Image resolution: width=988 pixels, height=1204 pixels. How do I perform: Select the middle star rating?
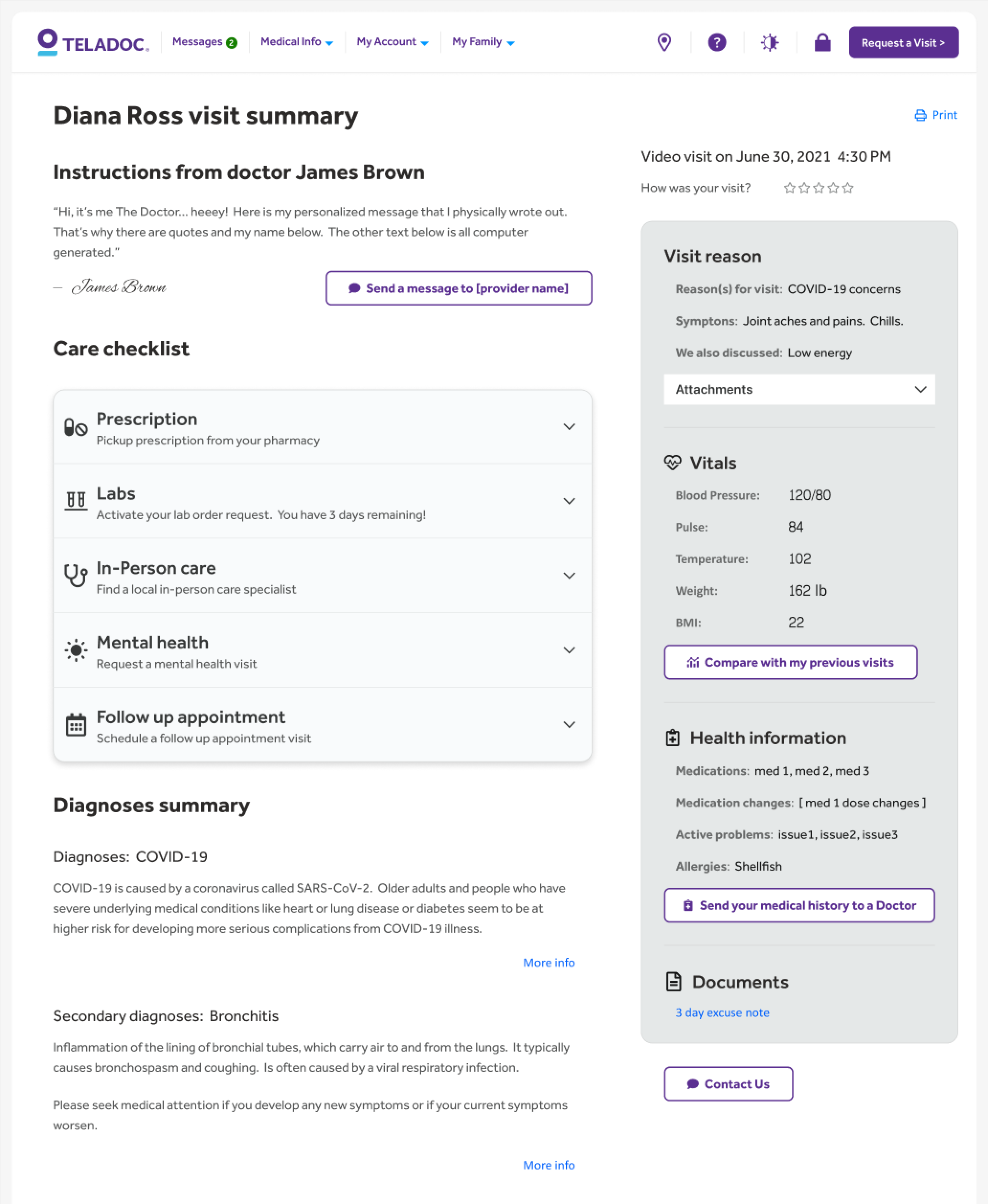(x=819, y=188)
